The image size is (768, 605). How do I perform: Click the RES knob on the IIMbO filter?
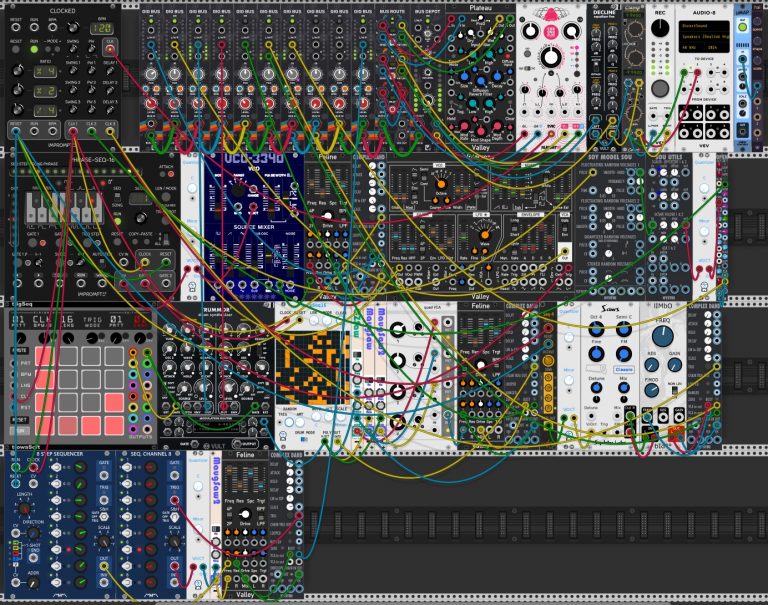651,365
